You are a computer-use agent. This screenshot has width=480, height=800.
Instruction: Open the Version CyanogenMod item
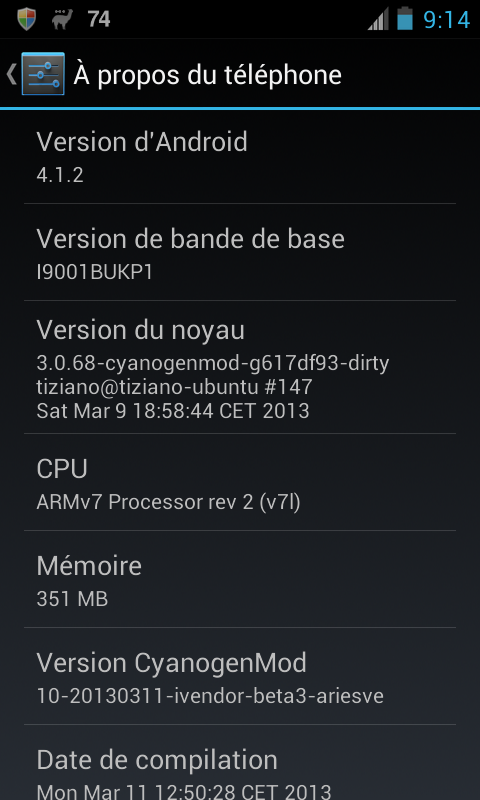(x=240, y=676)
